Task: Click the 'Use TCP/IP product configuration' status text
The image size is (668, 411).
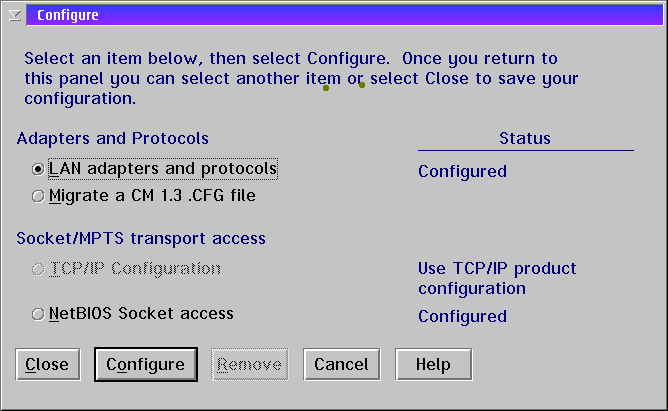Action: [x=497, y=279]
